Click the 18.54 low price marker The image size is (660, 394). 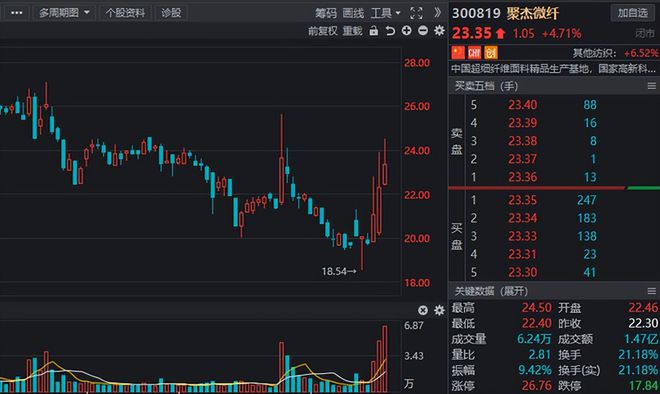tap(339, 272)
